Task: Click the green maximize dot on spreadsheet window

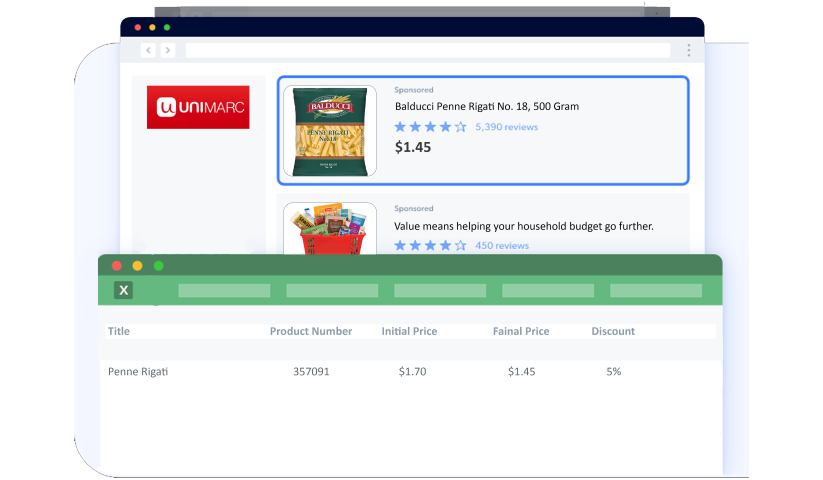Action: (x=159, y=266)
